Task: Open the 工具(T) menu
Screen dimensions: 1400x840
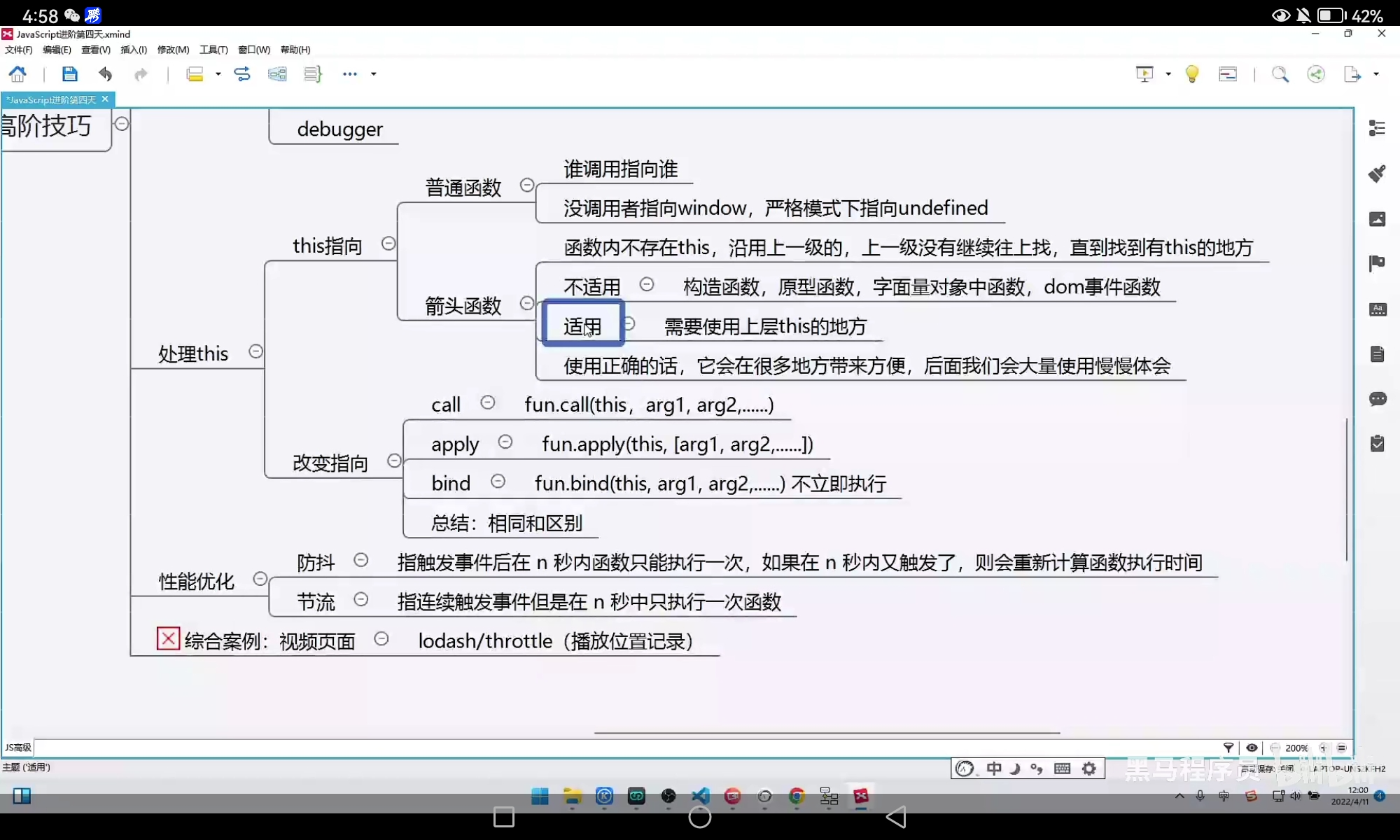Action: 213,50
